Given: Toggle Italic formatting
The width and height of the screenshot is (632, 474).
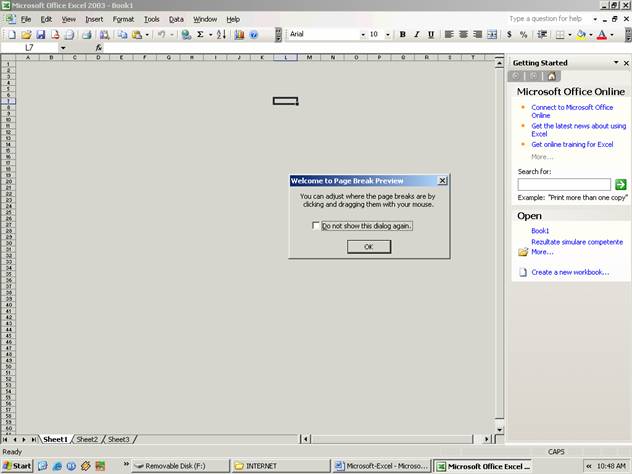Looking at the screenshot, I should click(416, 35).
